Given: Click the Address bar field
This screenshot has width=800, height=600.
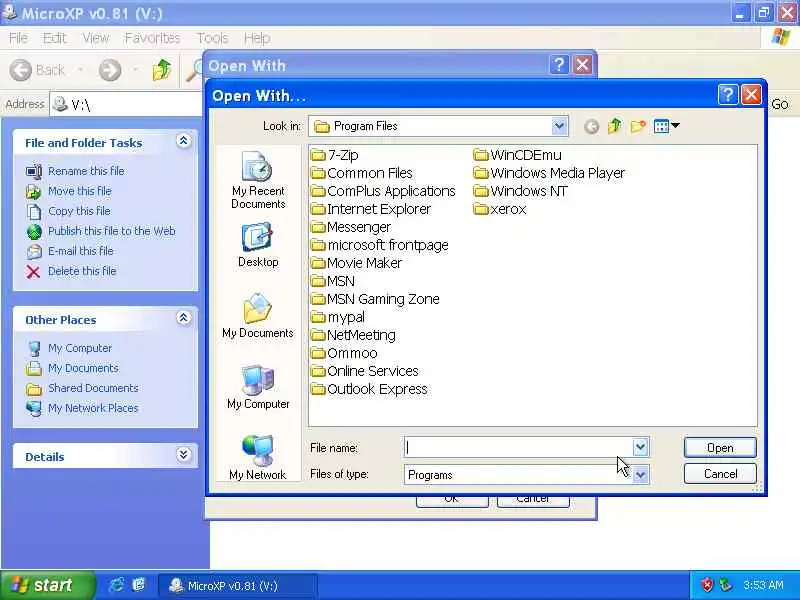Looking at the screenshot, I should tap(127, 105).
